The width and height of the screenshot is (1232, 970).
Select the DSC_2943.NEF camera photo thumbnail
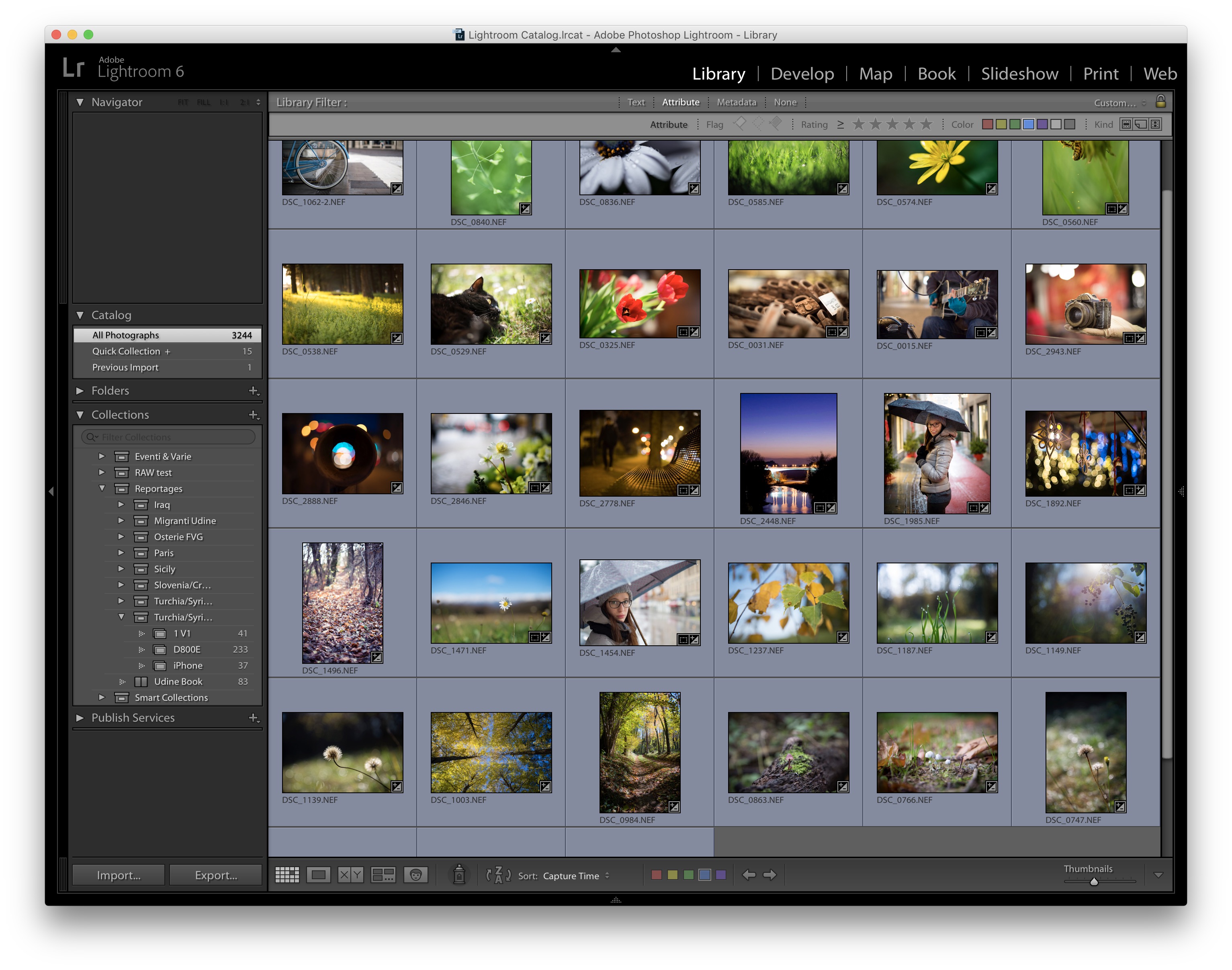click(x=1085, y=305)
